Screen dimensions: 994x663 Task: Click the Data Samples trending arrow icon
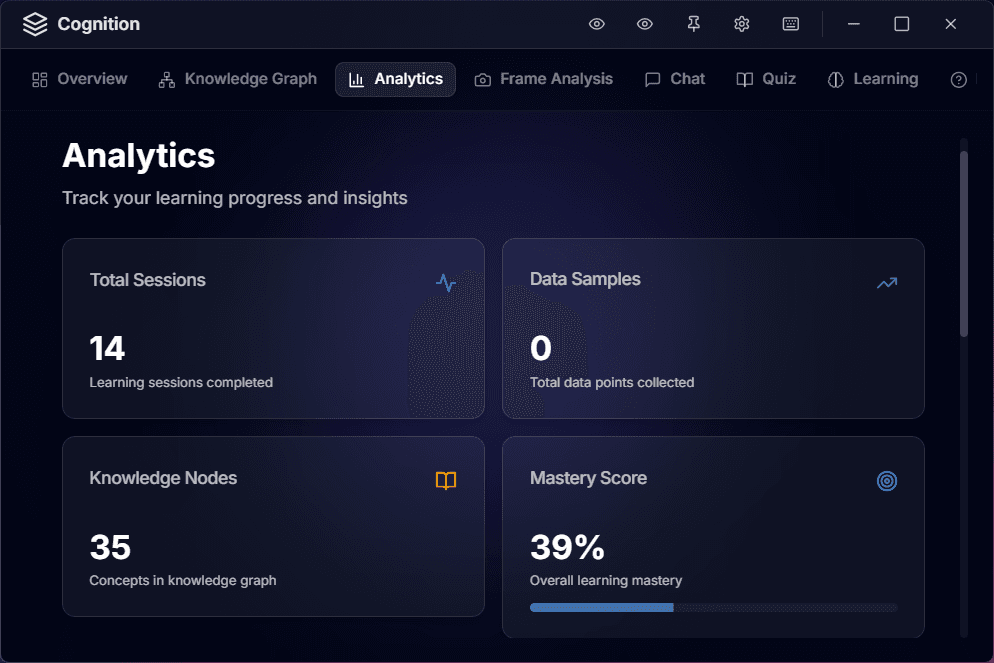pos(887,283)
